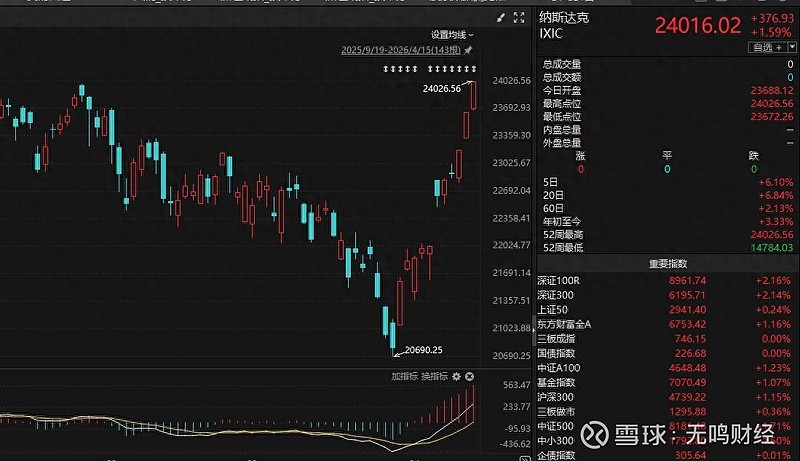
Task: Click the 22692.04 price axis label
Action: tap(511, 191)
